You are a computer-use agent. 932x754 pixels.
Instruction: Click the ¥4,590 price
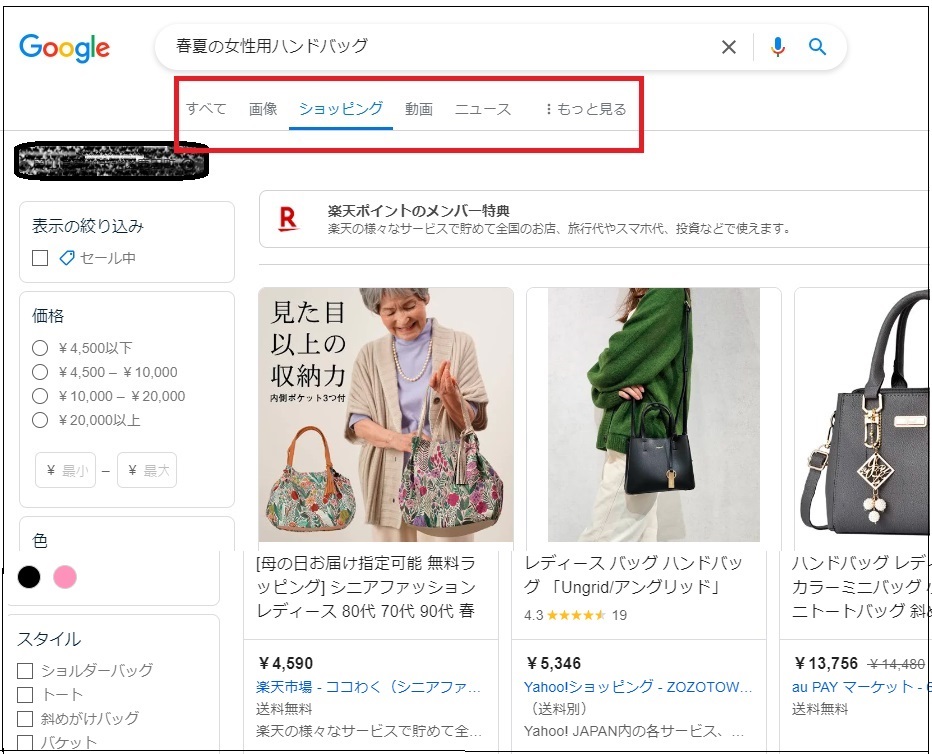point(285,663)
